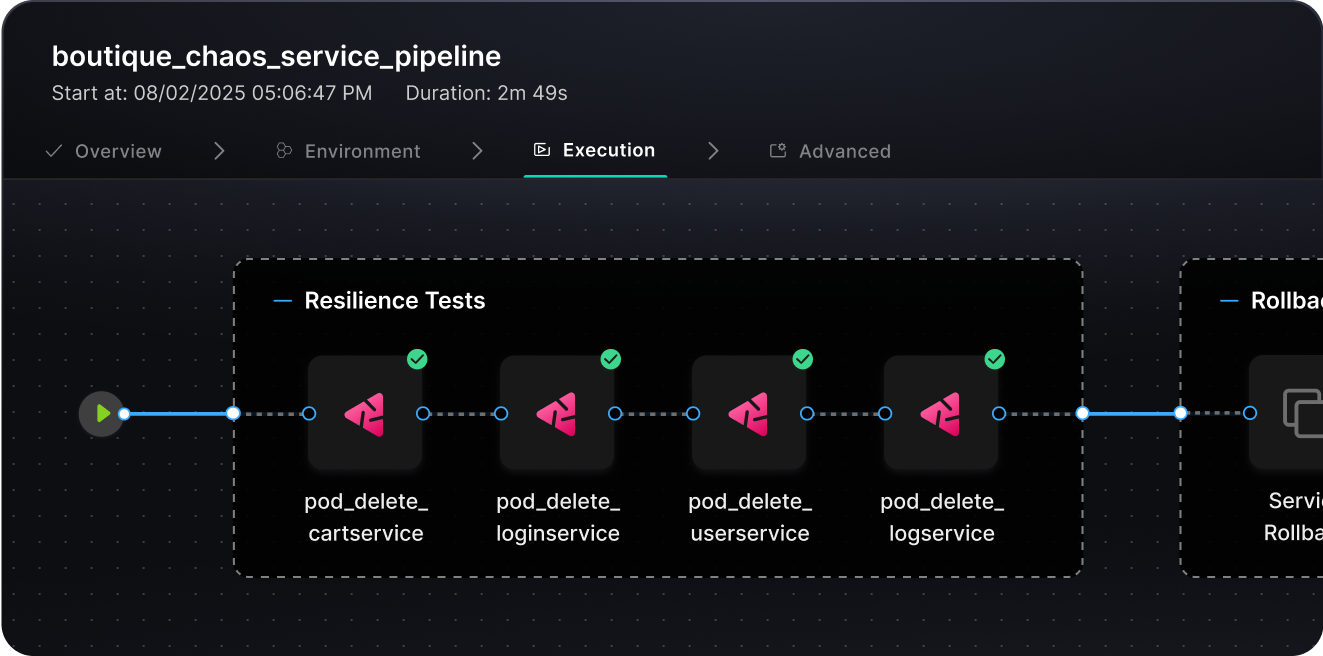Image resolution: width=1323 pixels, height=656 pixels.
Task: Click input connector of pod_delete_userservice node
Action: tap(693, 413)
